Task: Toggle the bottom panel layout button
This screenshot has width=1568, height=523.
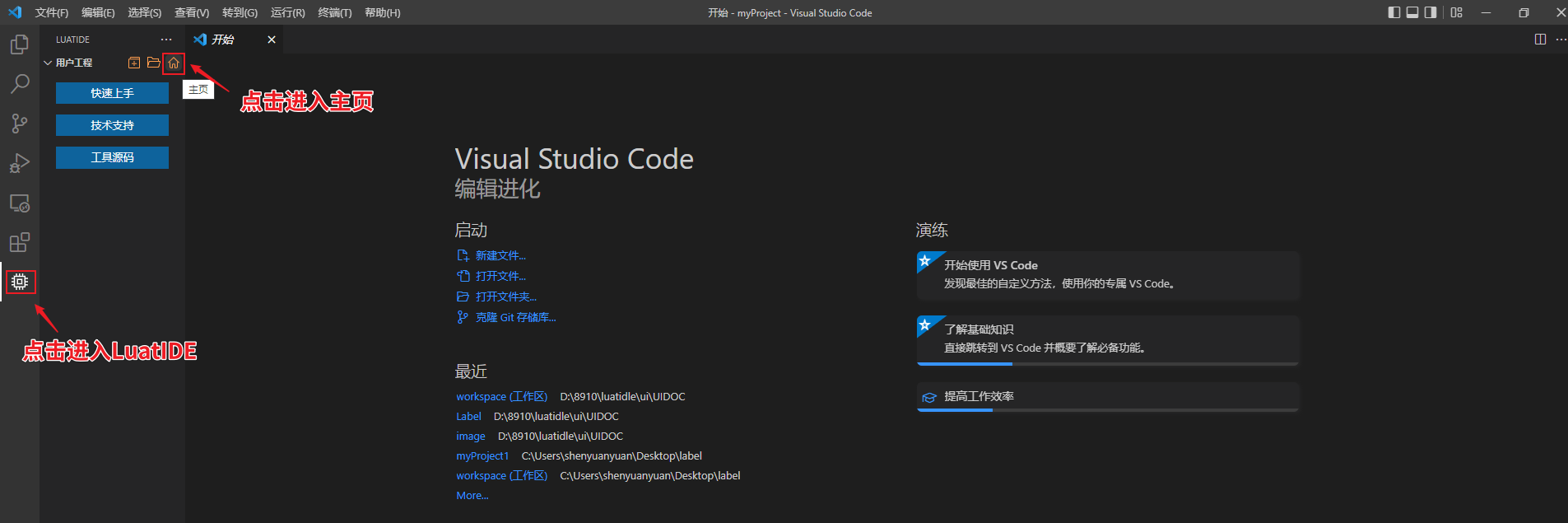Action: [x=1412, y=12]
